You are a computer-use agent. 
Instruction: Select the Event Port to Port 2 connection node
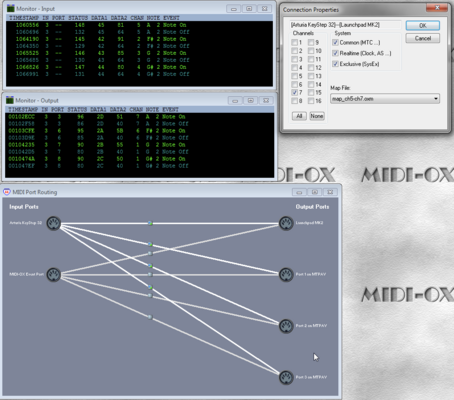pyautogui.click(x=150, y=296)
